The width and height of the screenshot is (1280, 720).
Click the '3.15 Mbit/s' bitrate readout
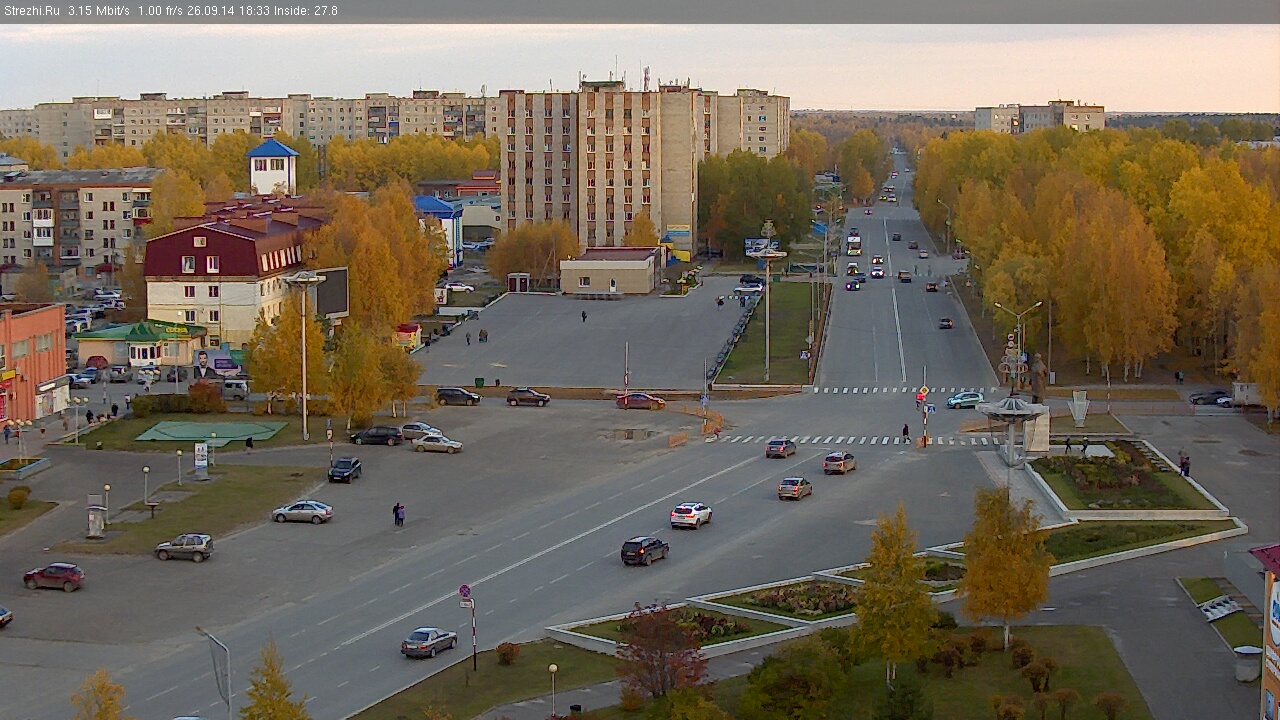[x=99, y=11]
